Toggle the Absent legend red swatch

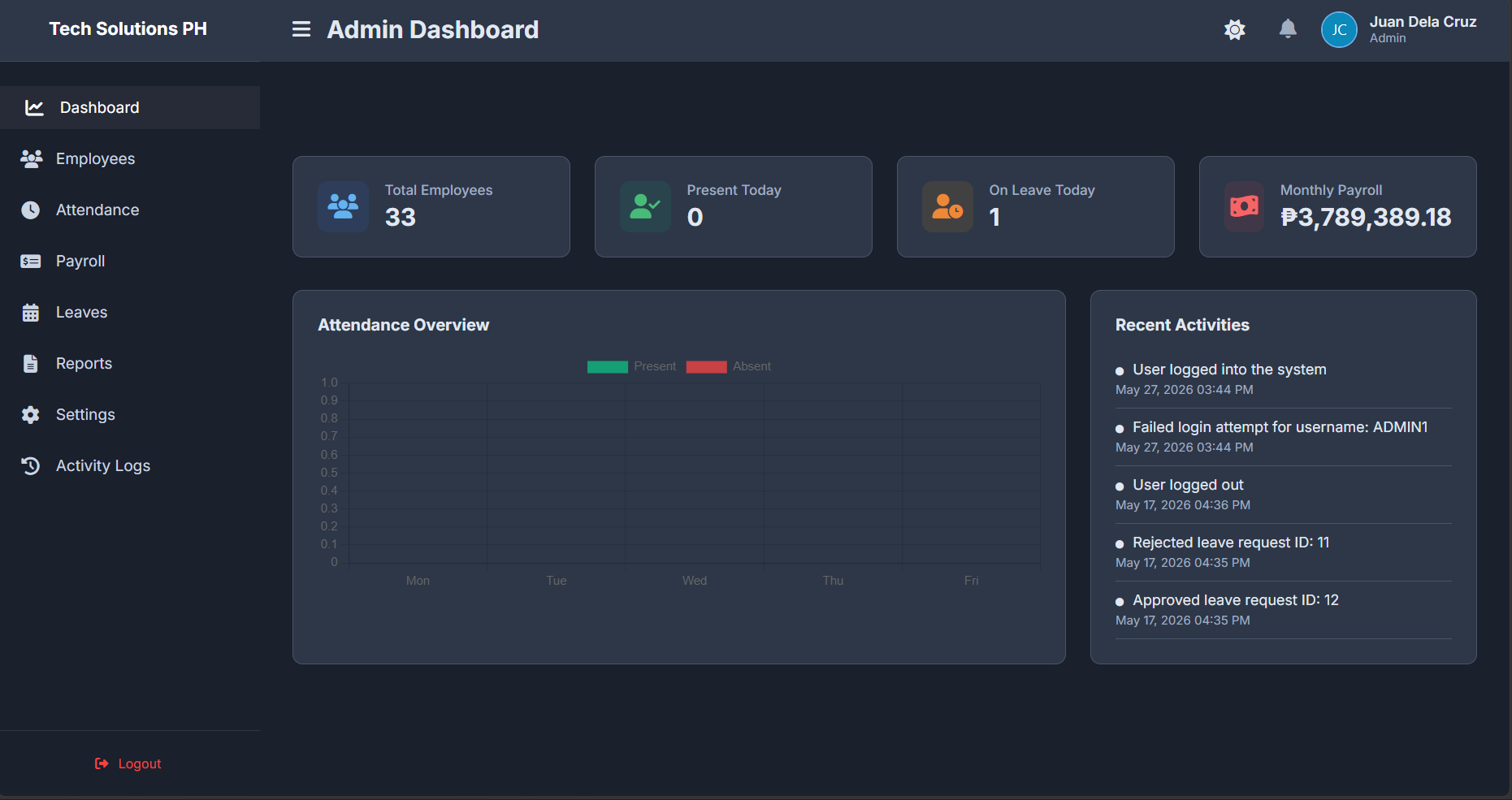(707, 367)
